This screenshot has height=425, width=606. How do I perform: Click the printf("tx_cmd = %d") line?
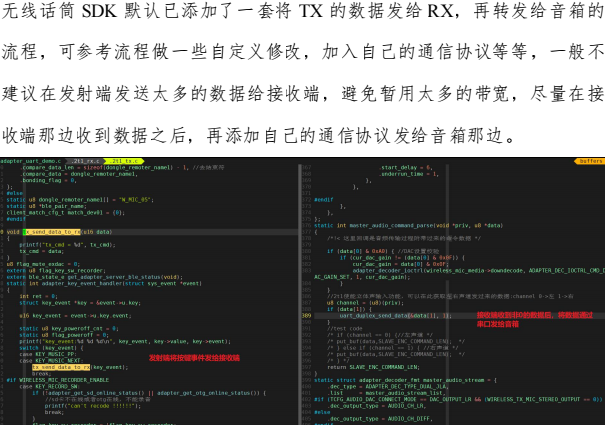(x=68, y=245)
